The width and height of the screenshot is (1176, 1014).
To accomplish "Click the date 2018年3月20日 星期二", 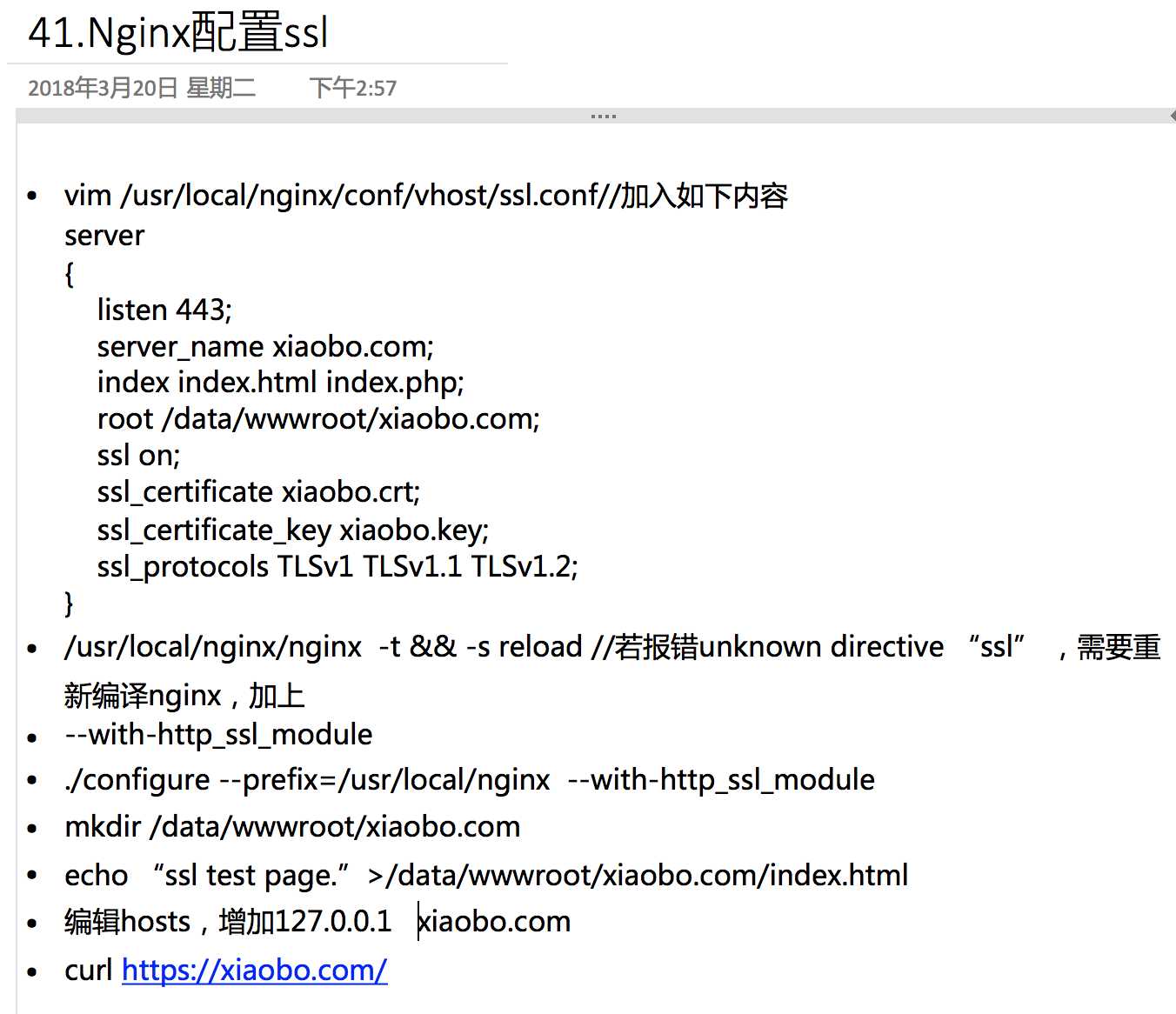I will (142, 88).
